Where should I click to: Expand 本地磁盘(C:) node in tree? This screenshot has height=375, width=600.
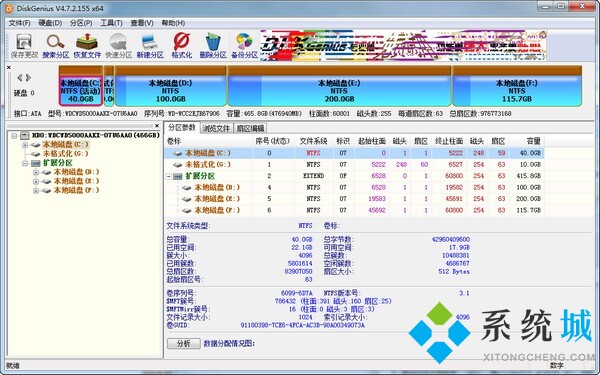point(25,145)
